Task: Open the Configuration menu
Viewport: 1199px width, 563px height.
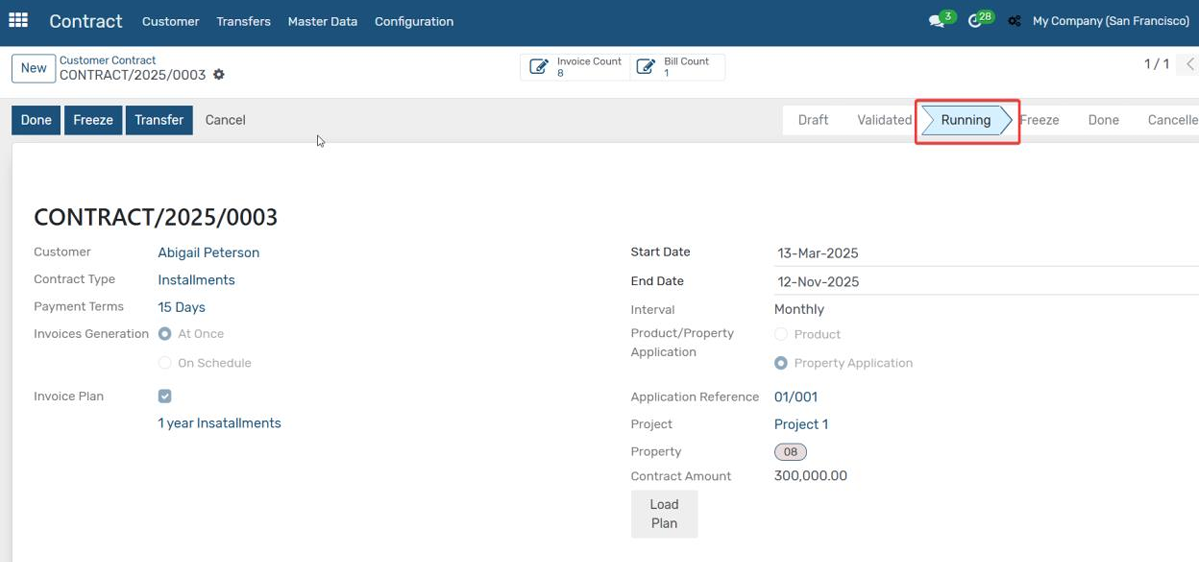Action: coord(414,21)
